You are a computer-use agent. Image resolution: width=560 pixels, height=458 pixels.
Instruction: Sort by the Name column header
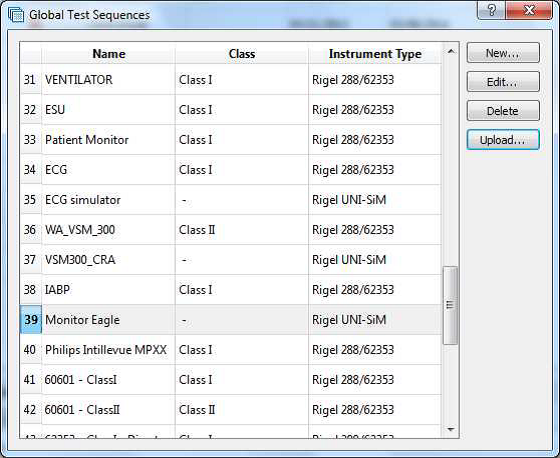coord(109,54)
